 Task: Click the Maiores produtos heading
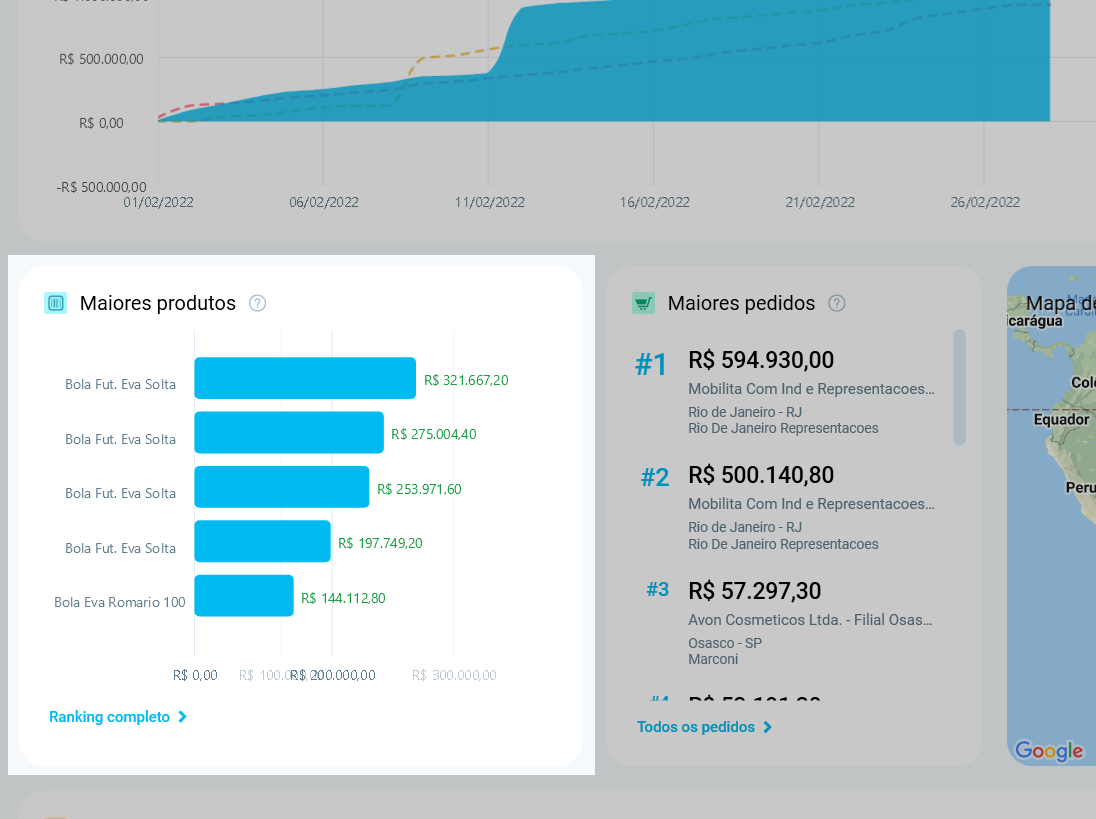click(158, 303)
